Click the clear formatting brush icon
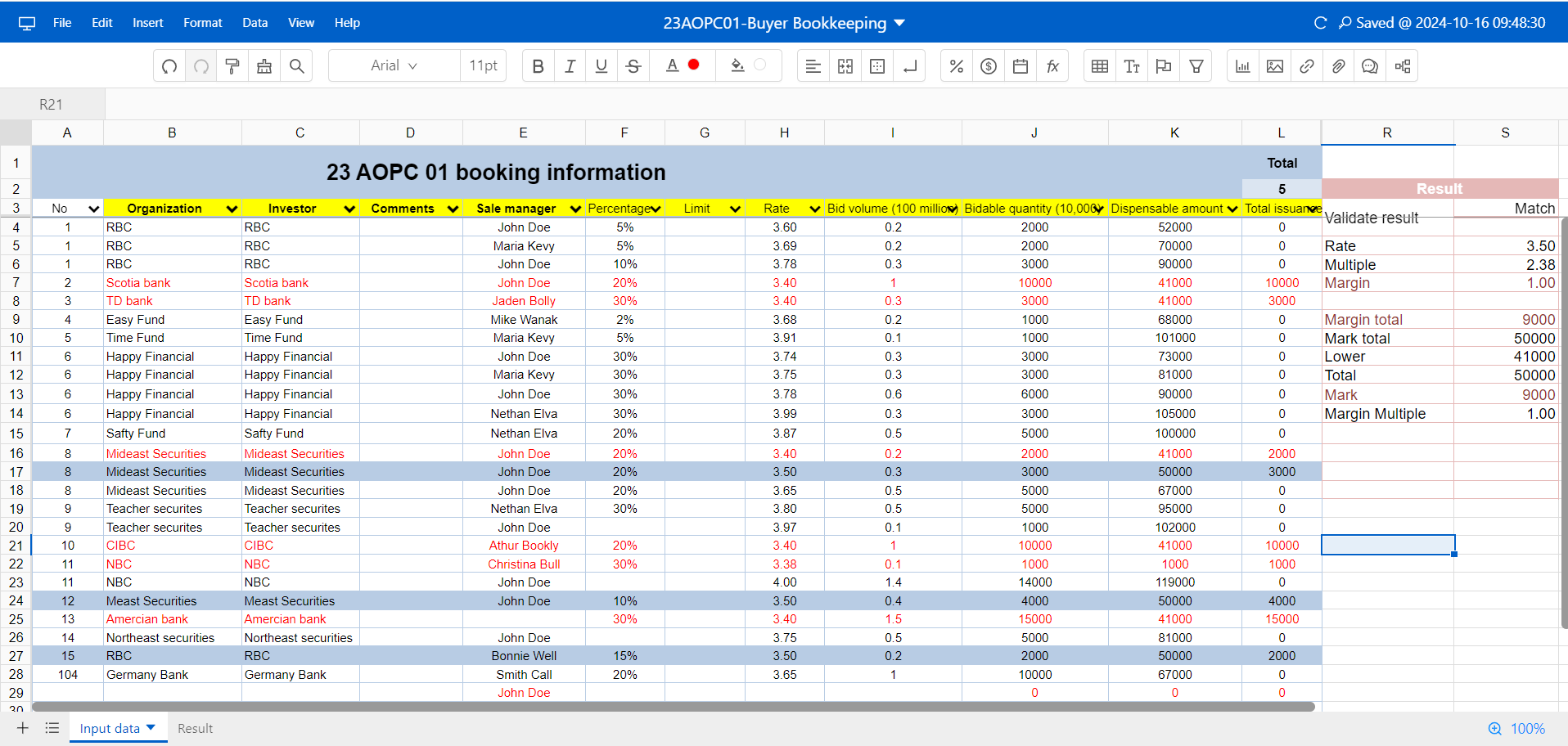This screenshot has width=1568, height=746. click(x=264, y=66)
